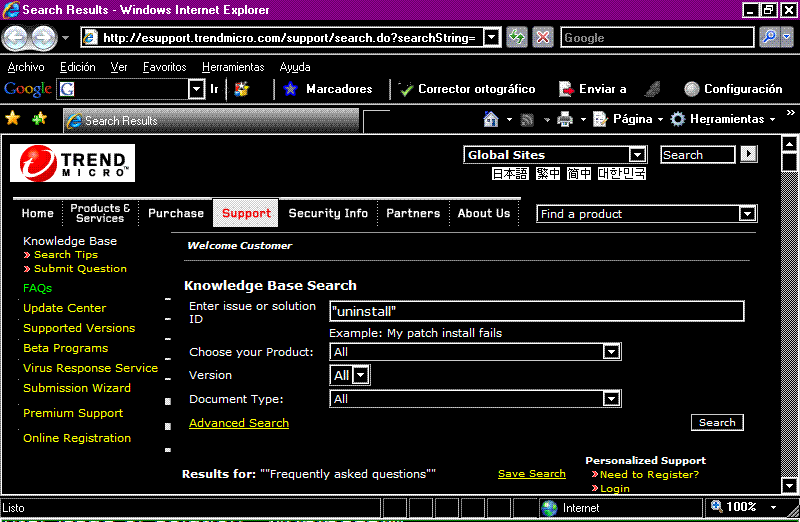Click the Login link
This screenshot has width=800, height=522.
pos(615,488)
